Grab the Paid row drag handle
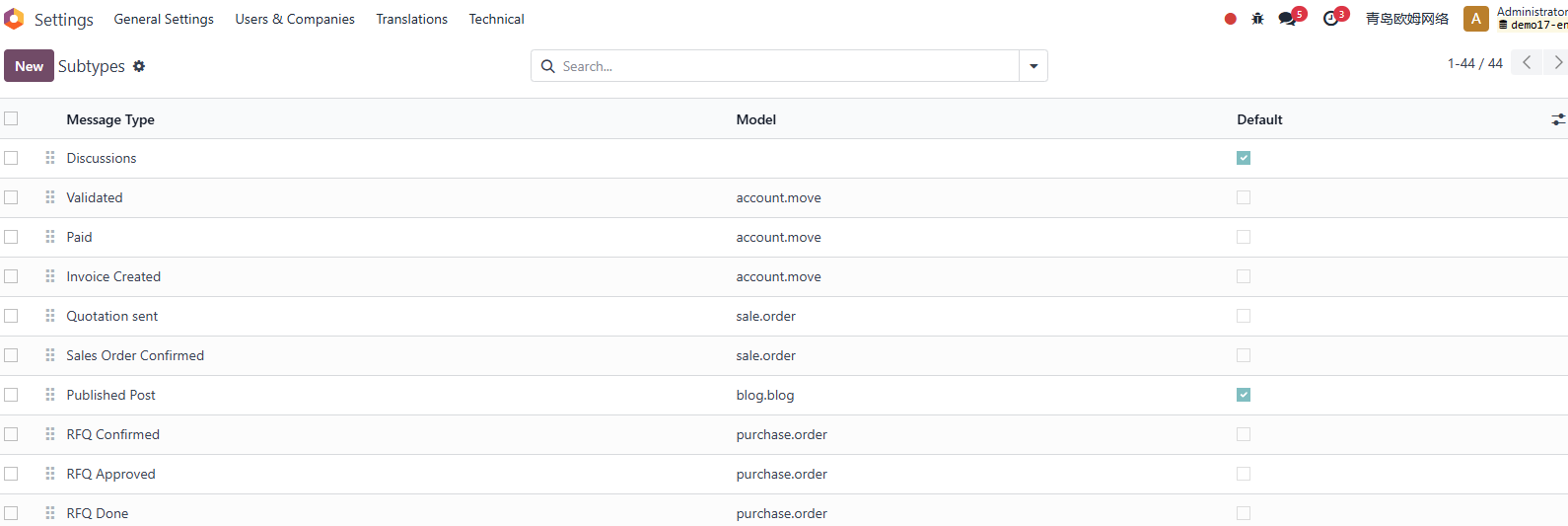The image size is (1568, 526). [x=50, y=237]
